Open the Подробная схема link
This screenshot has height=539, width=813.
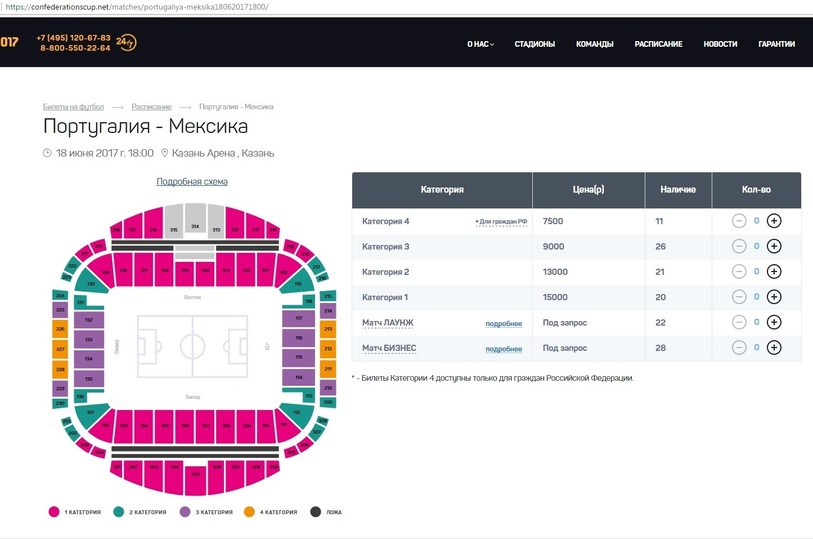(192, 181)
